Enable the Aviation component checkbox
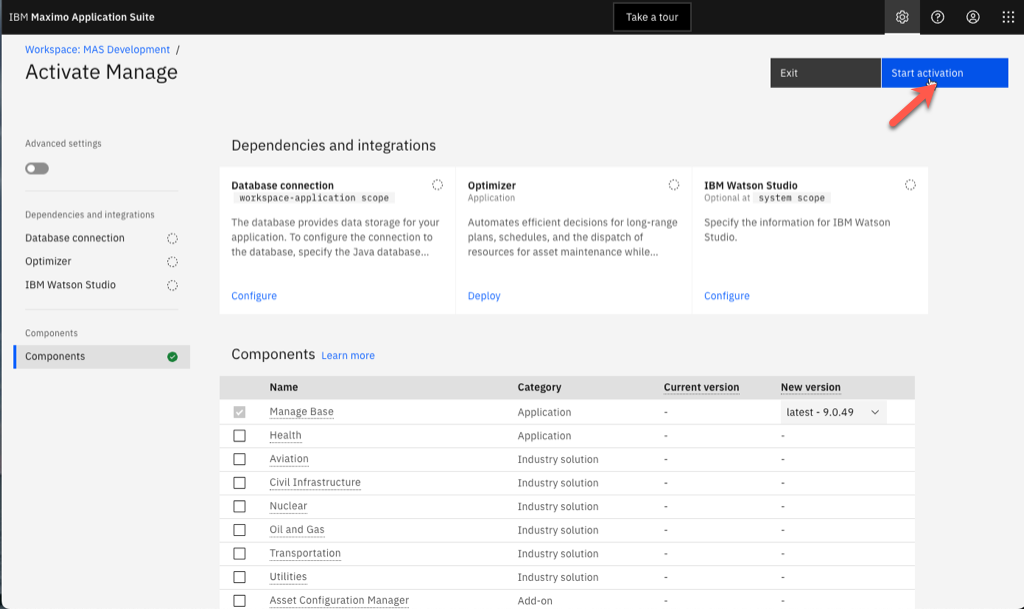1024x609 pixels. pos(239,459)
